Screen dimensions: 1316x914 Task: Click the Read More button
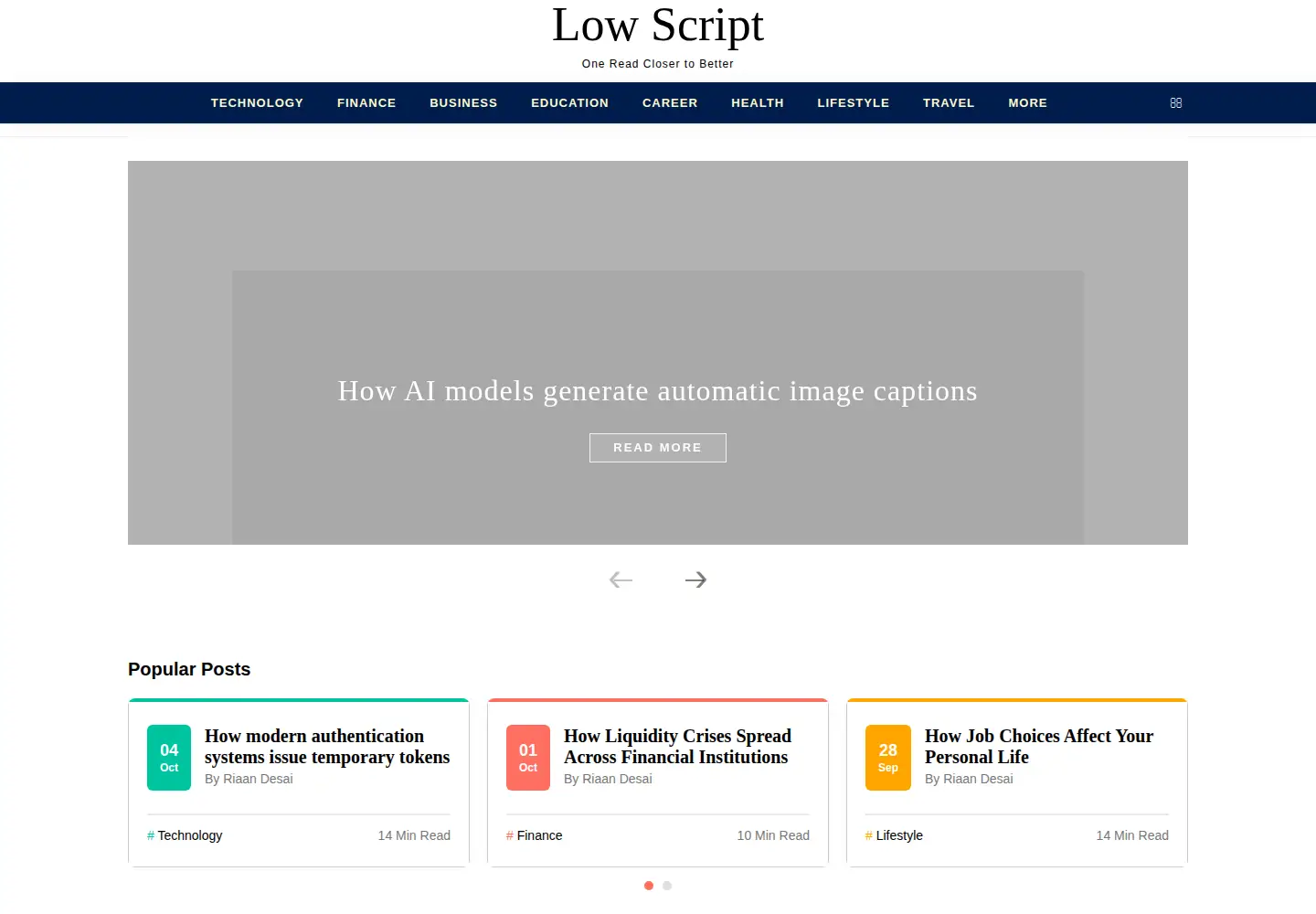click(x=658, y=448)
